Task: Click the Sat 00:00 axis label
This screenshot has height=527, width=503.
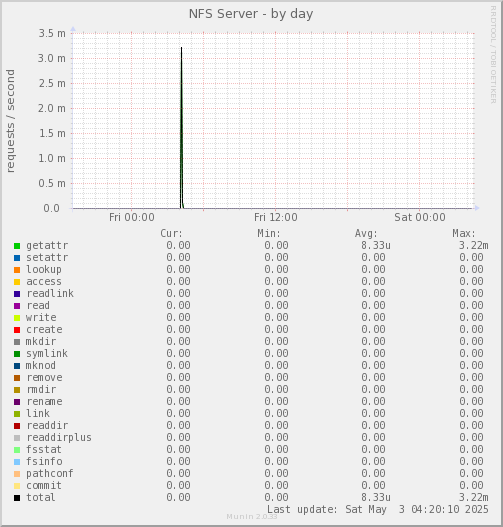Action: tap(420, 217)
